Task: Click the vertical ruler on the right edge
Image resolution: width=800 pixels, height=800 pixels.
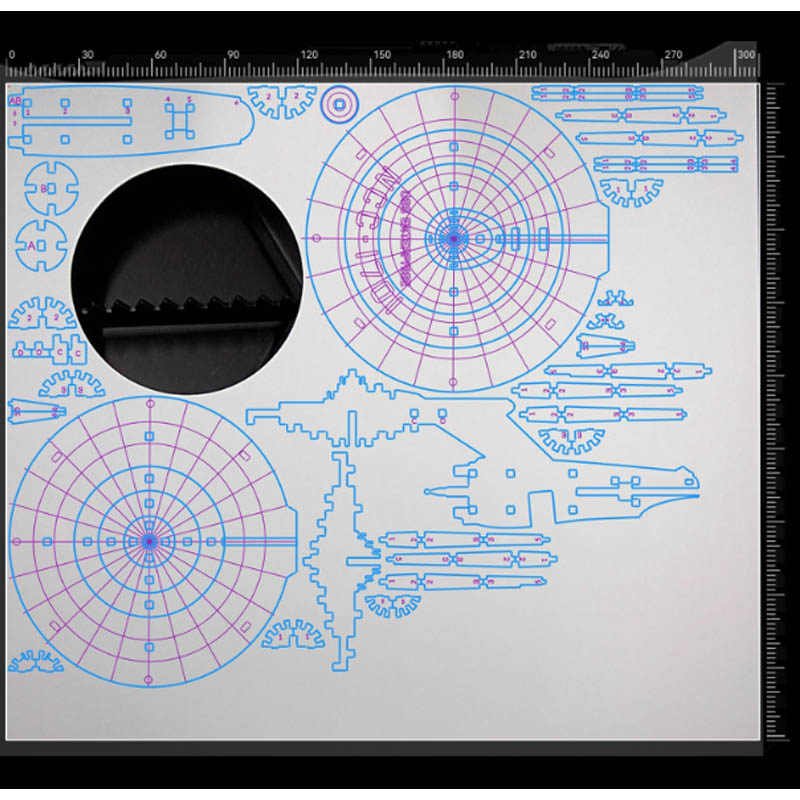Action: [771, 400]
